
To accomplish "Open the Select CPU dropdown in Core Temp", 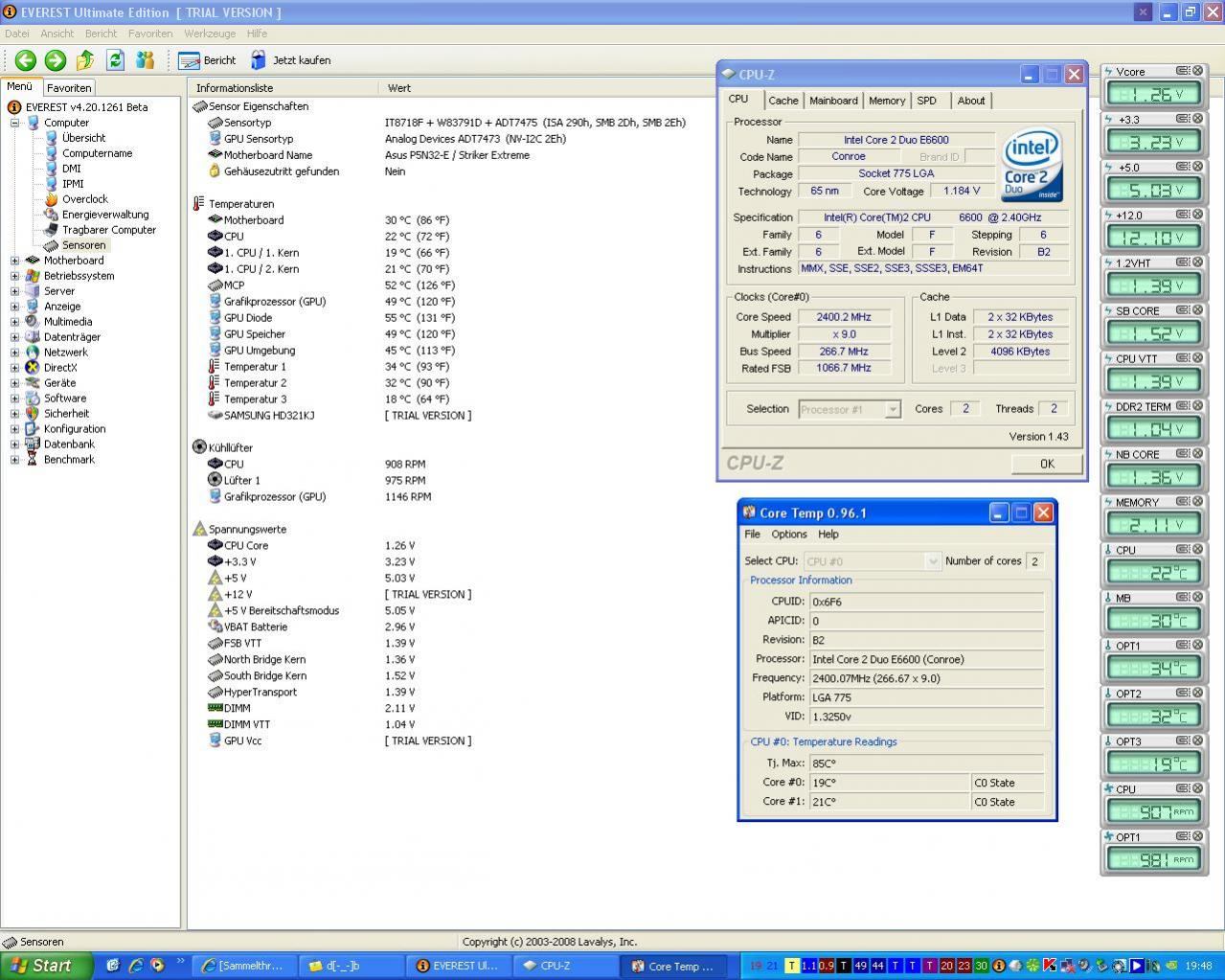I will pos(932,561).
